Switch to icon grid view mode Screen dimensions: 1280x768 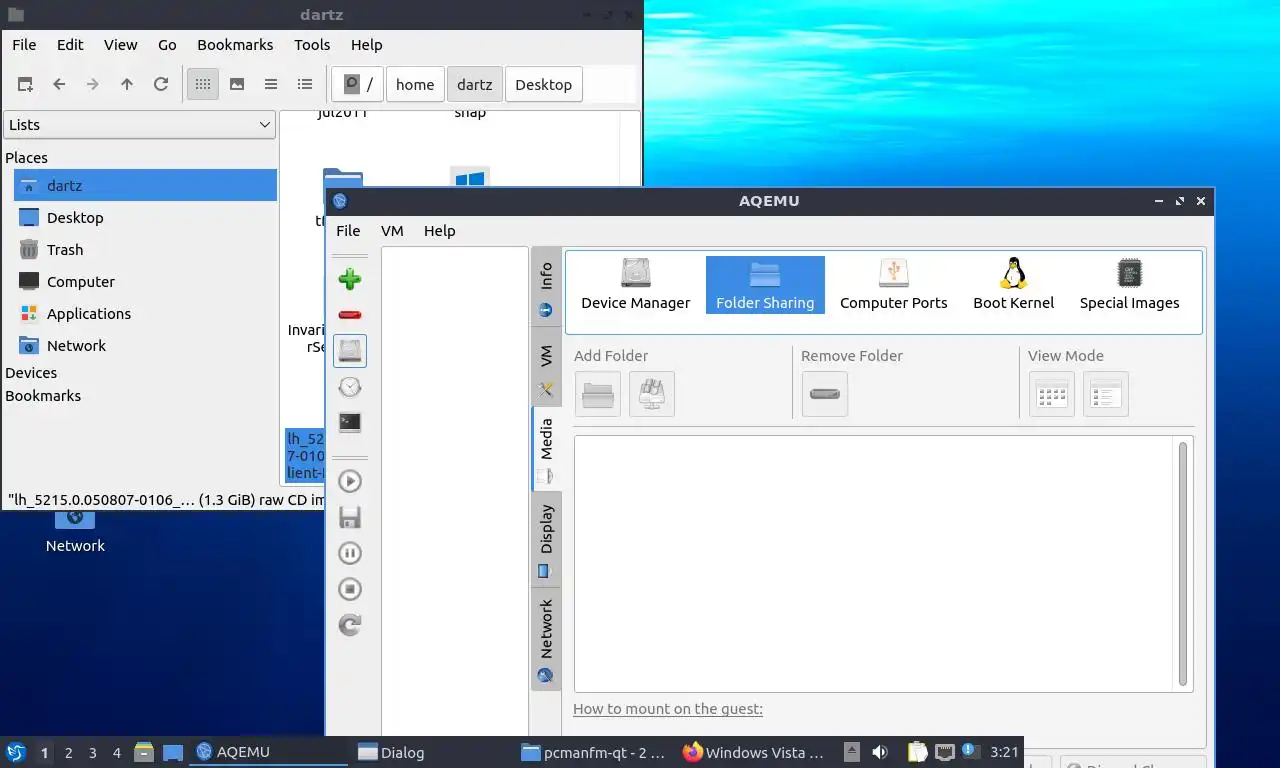pos(1052,394)
